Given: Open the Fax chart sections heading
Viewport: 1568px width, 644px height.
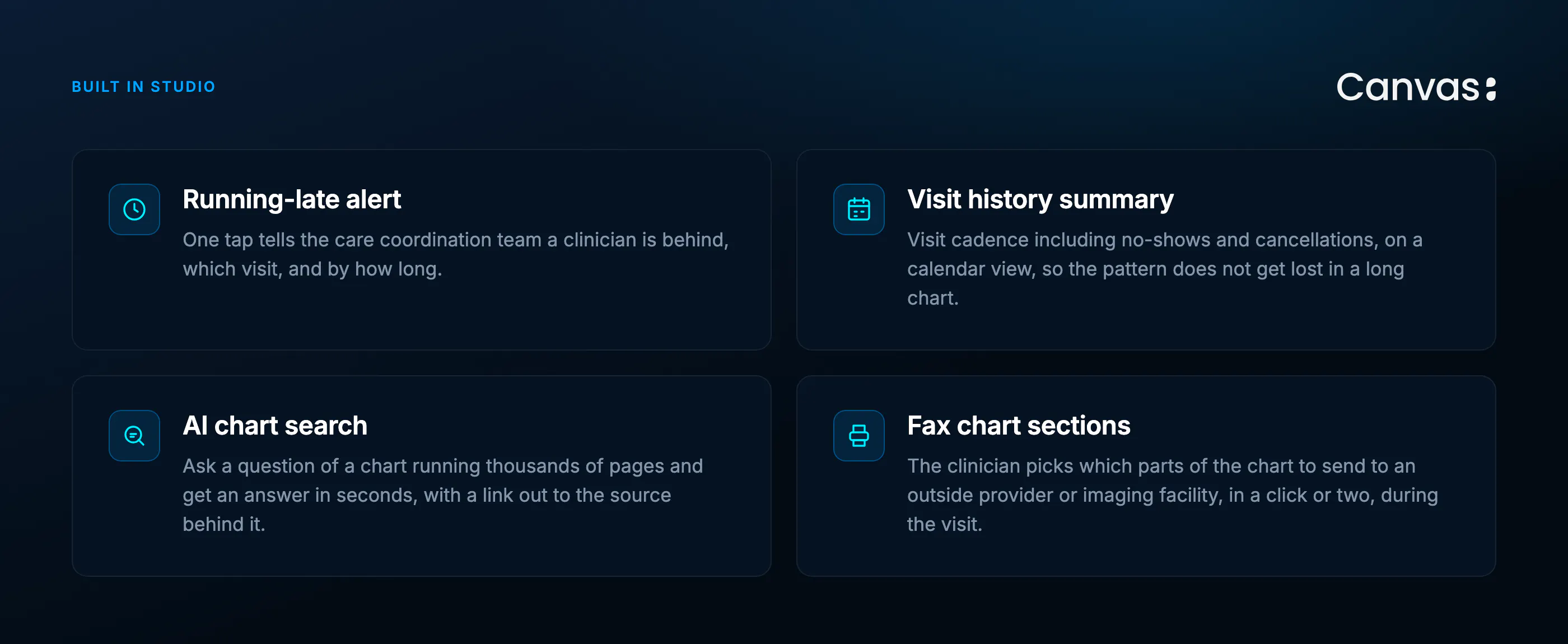Looking at the screenshot, I should pos(1018,426).
